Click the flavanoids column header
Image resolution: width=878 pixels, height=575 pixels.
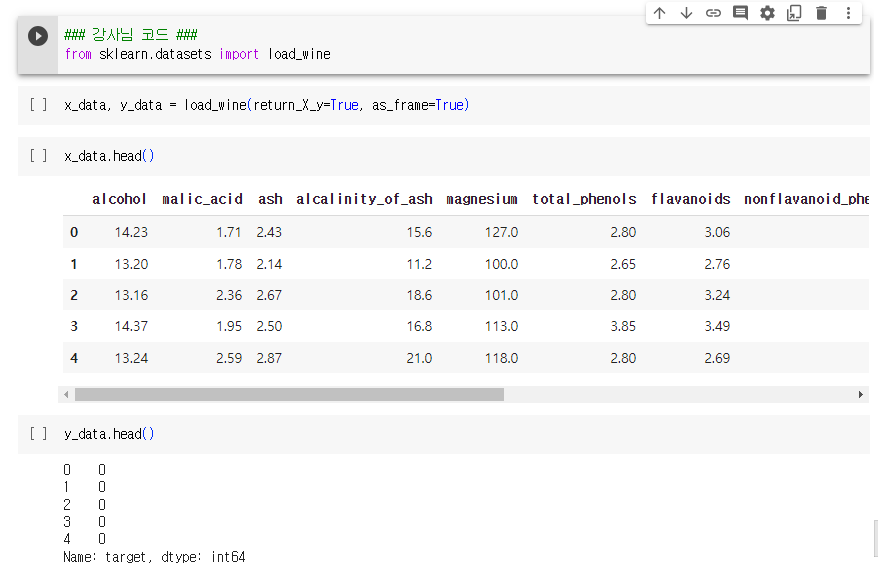690,199
